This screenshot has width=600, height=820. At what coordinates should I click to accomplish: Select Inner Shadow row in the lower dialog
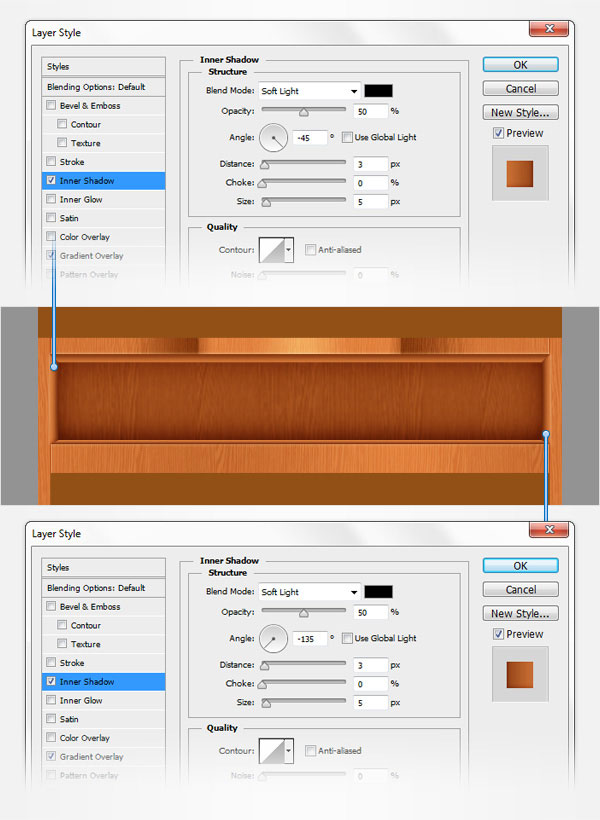point(104,681)
